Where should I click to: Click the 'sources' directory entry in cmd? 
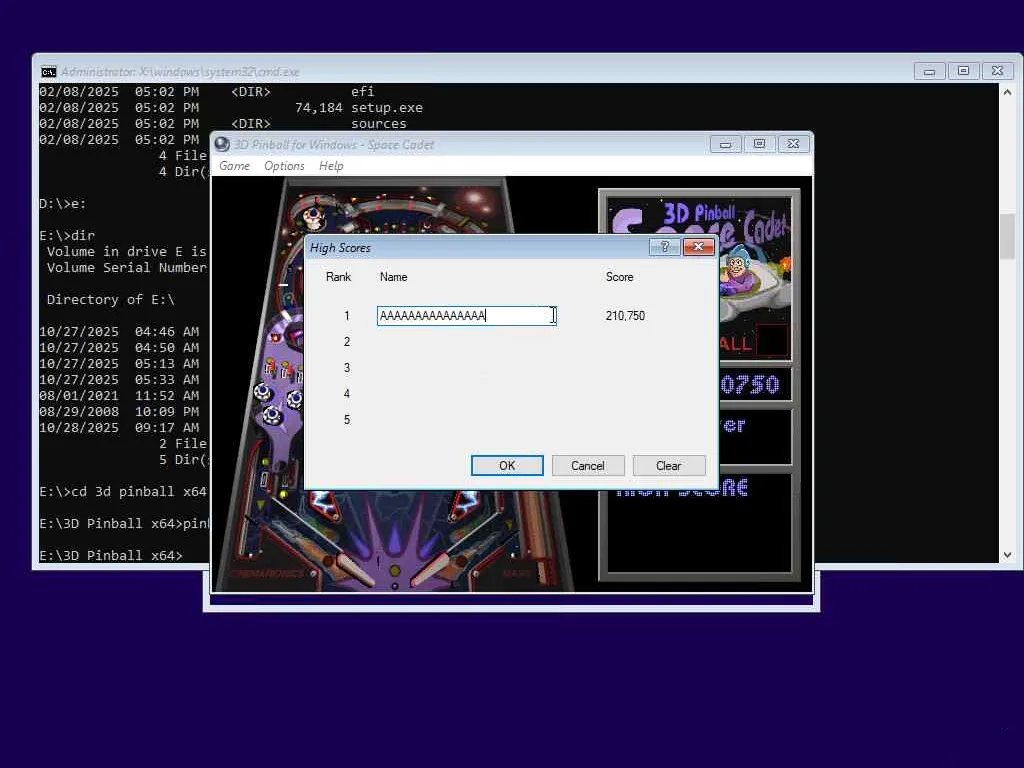pos(379,123)
